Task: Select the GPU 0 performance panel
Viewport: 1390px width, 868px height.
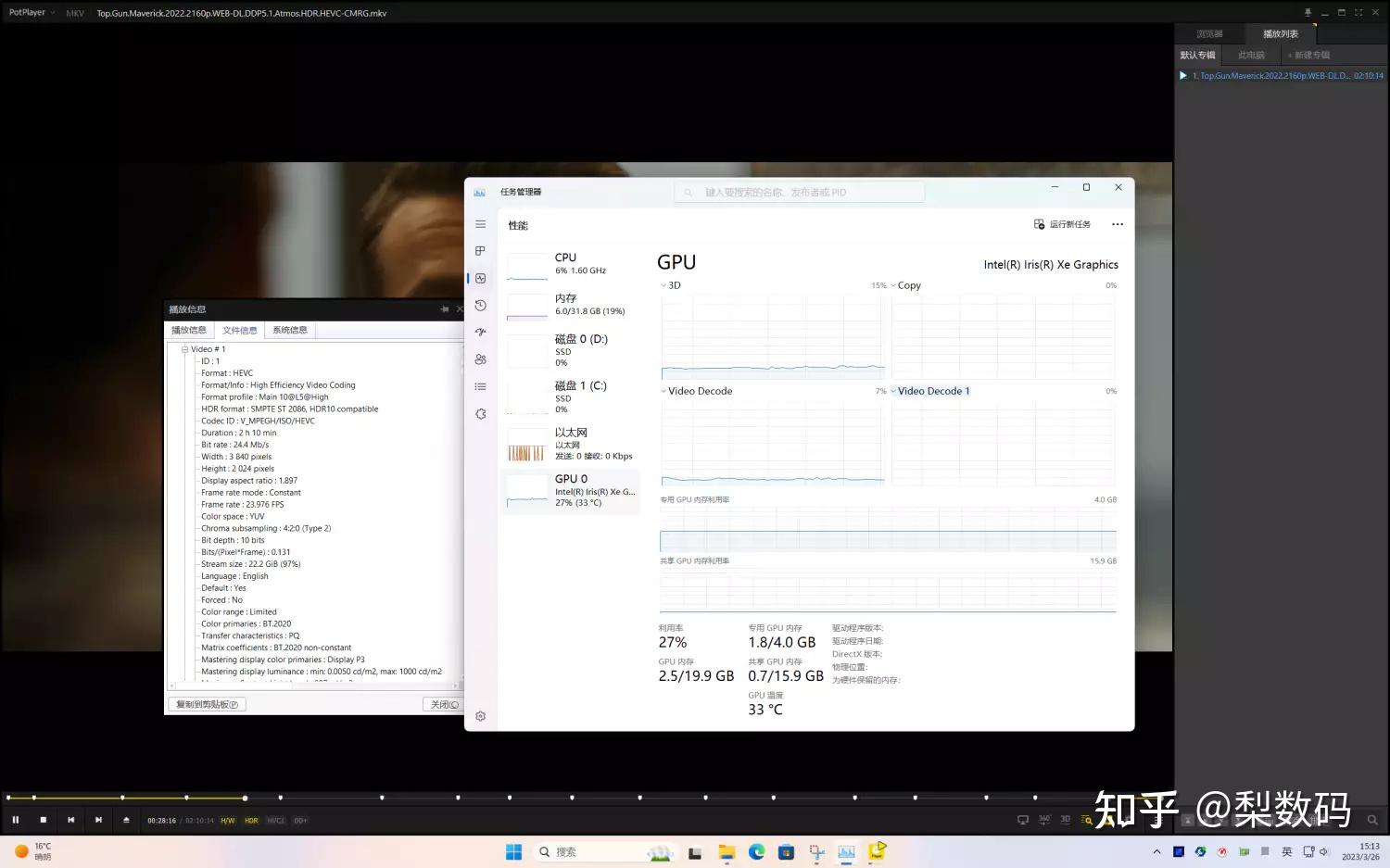Action: pyautogui.click(x=570, y=491)
